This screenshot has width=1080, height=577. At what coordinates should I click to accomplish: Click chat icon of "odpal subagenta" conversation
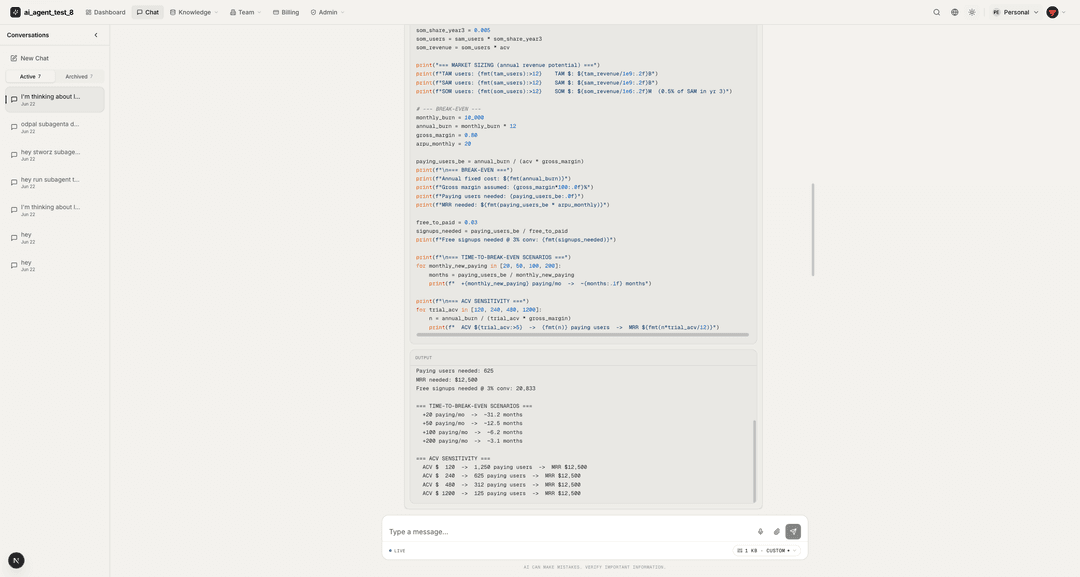[14, 127]
